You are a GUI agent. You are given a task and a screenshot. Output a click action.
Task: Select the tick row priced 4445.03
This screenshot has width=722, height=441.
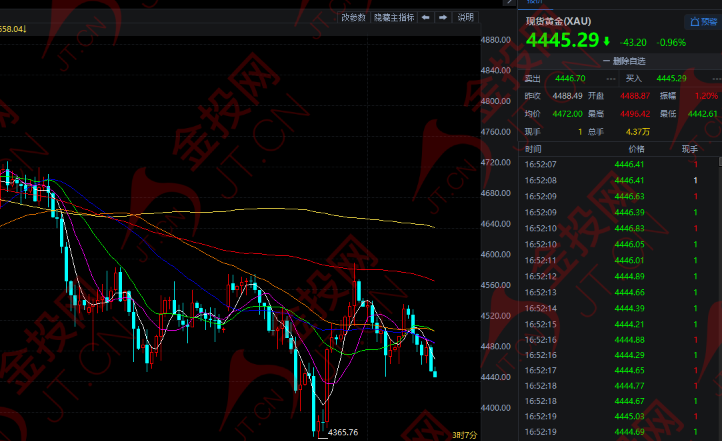[x=618, y=416]
